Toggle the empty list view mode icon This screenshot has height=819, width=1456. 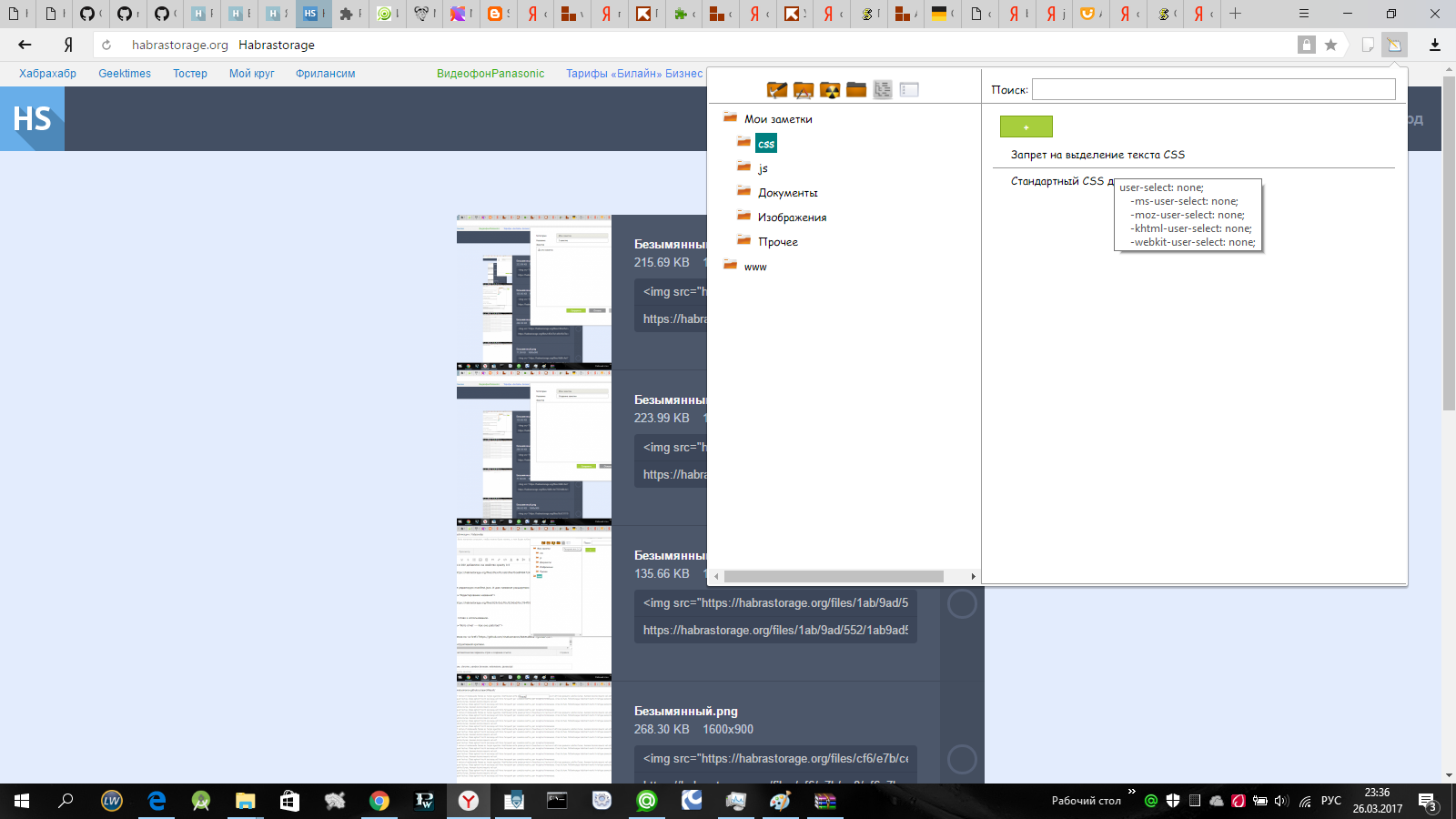[907, 89]
